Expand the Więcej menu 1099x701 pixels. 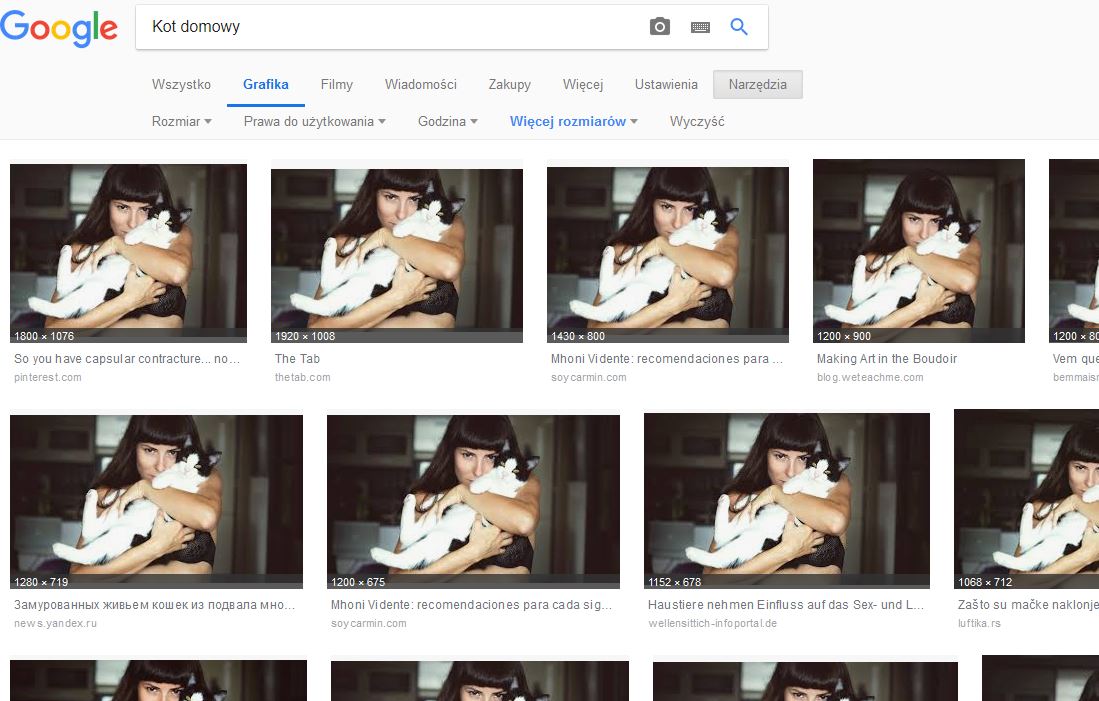582,84
